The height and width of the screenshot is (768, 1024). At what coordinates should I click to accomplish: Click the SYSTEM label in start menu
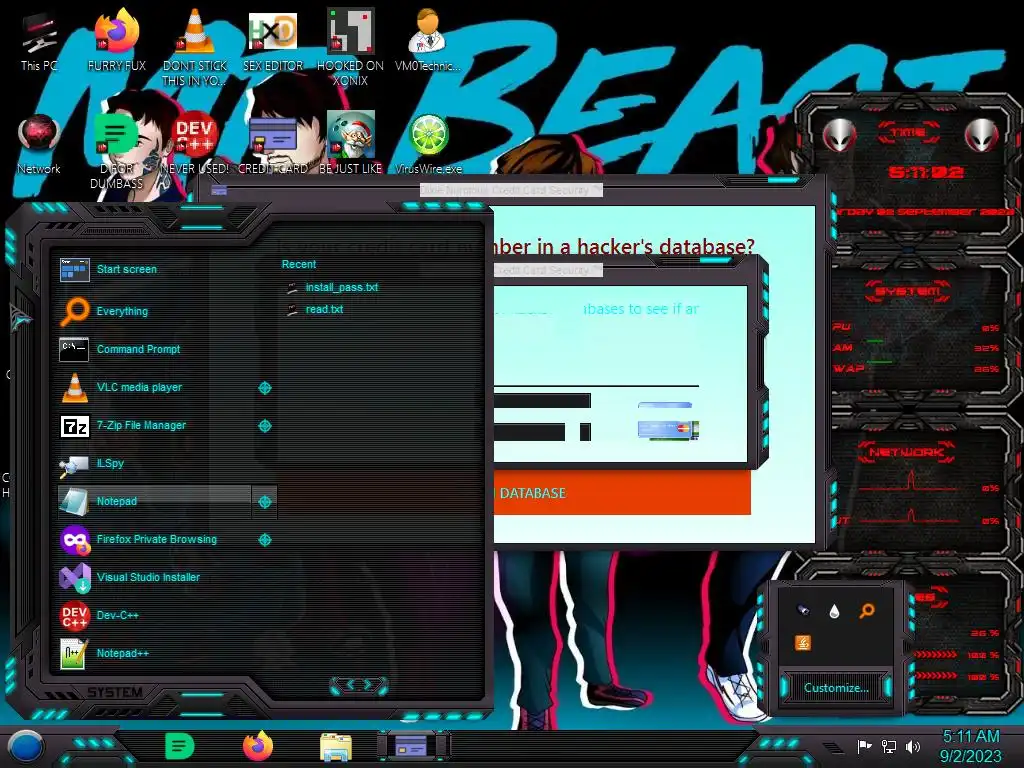point(115,692)
